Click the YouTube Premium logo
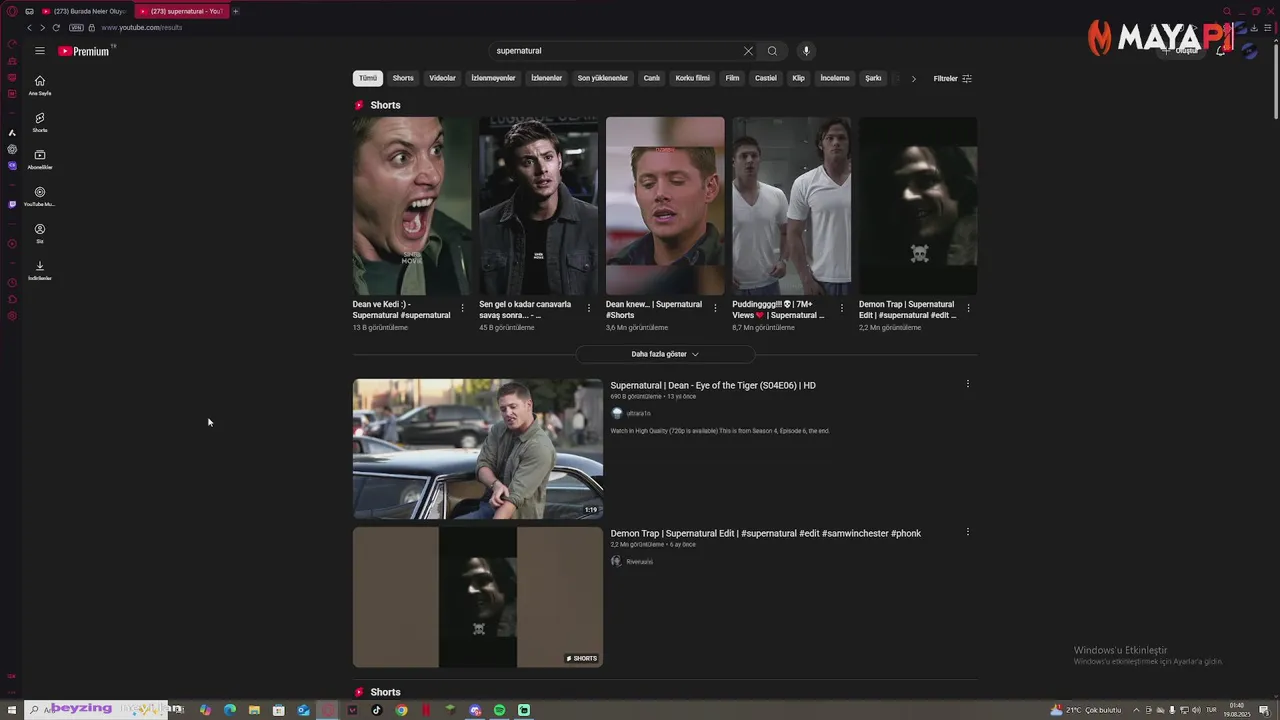Viewport: 1280px width, 720px height. [86, 51]
